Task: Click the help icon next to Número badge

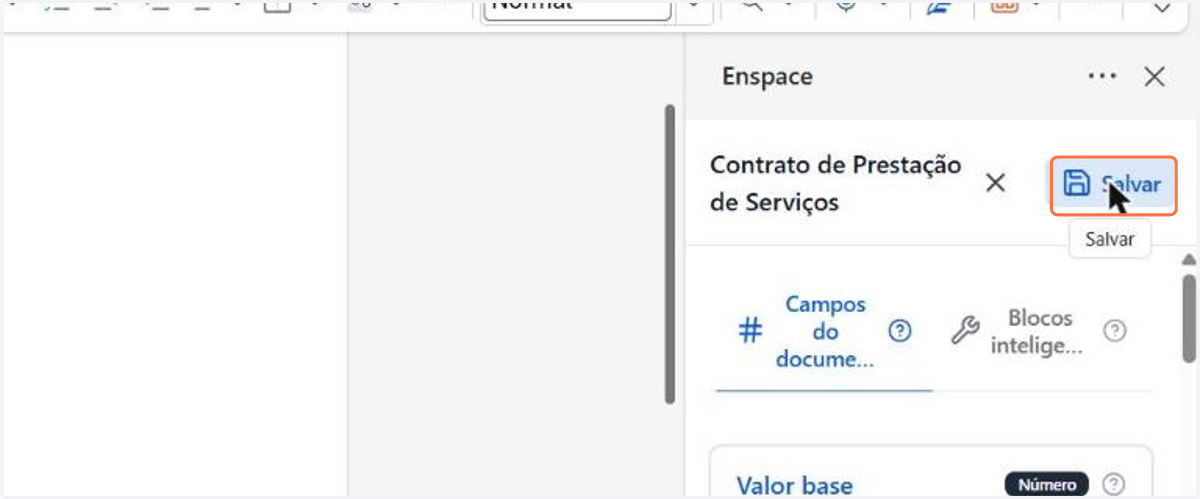Action: [1111, 485]
